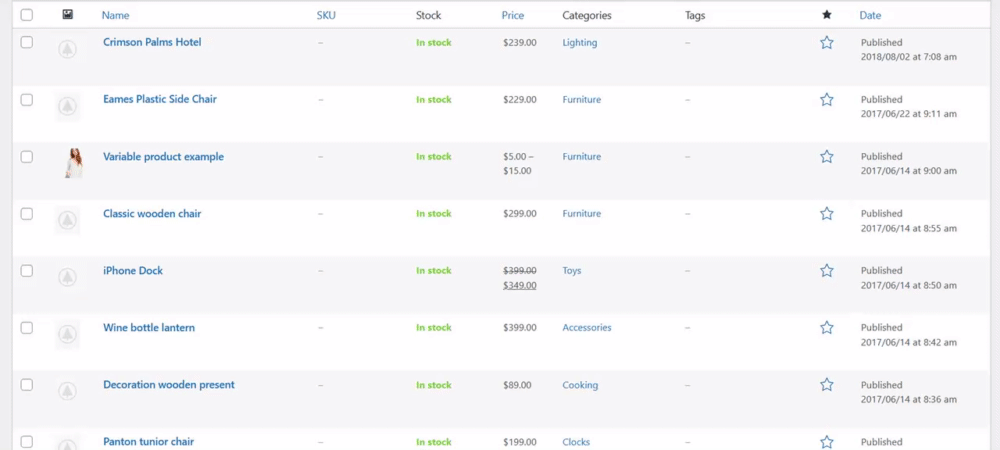Select all products with header checkbox
The width and height of the screenshot is (1000, 450).
26,15
